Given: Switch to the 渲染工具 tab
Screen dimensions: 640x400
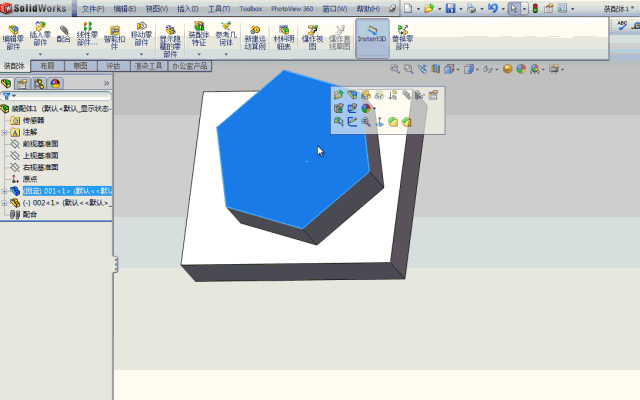Looking at the screenshot, I should point(149,66).
